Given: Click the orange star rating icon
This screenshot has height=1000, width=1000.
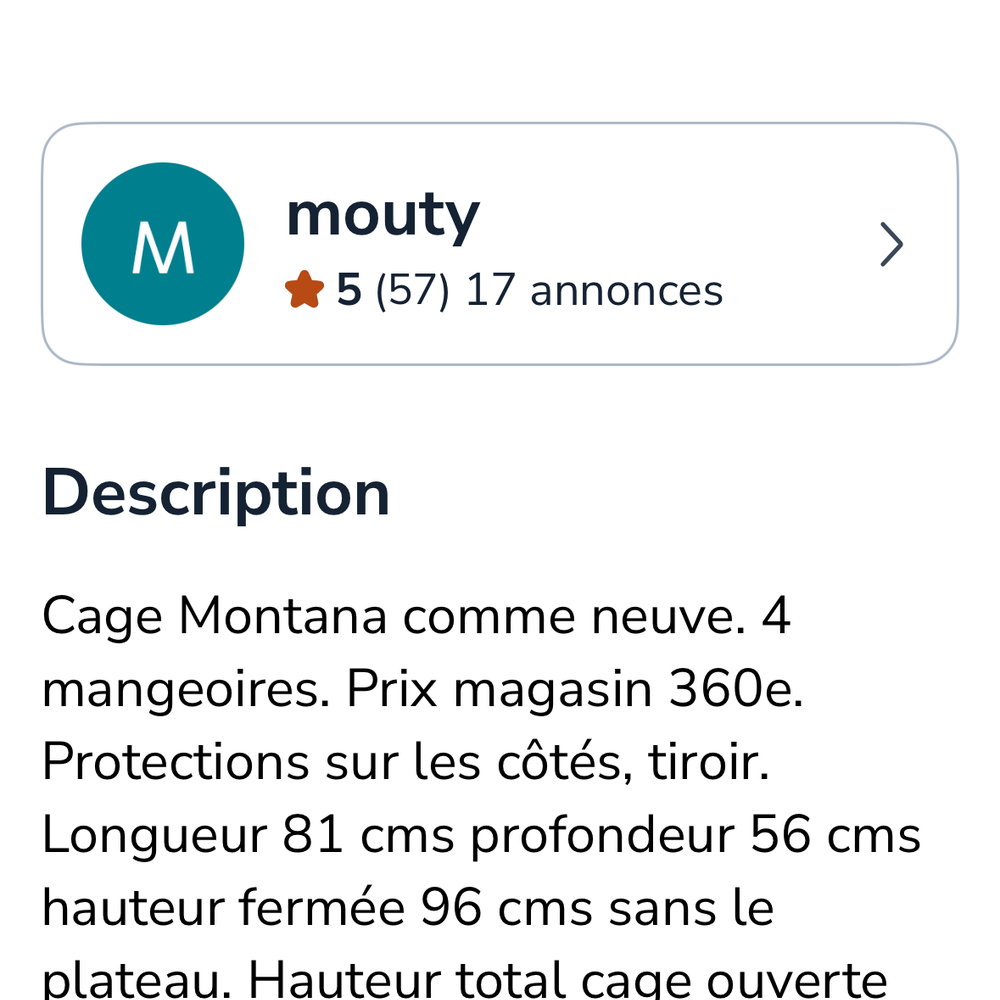Looking at the screenshot, I should [304, 290].
